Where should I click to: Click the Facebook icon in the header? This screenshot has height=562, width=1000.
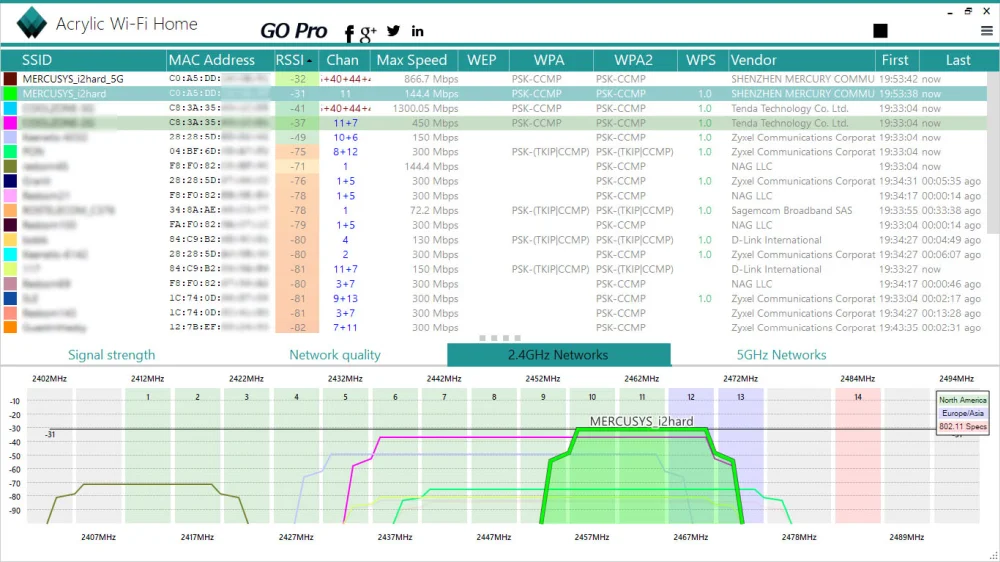(x=350, y=34)
